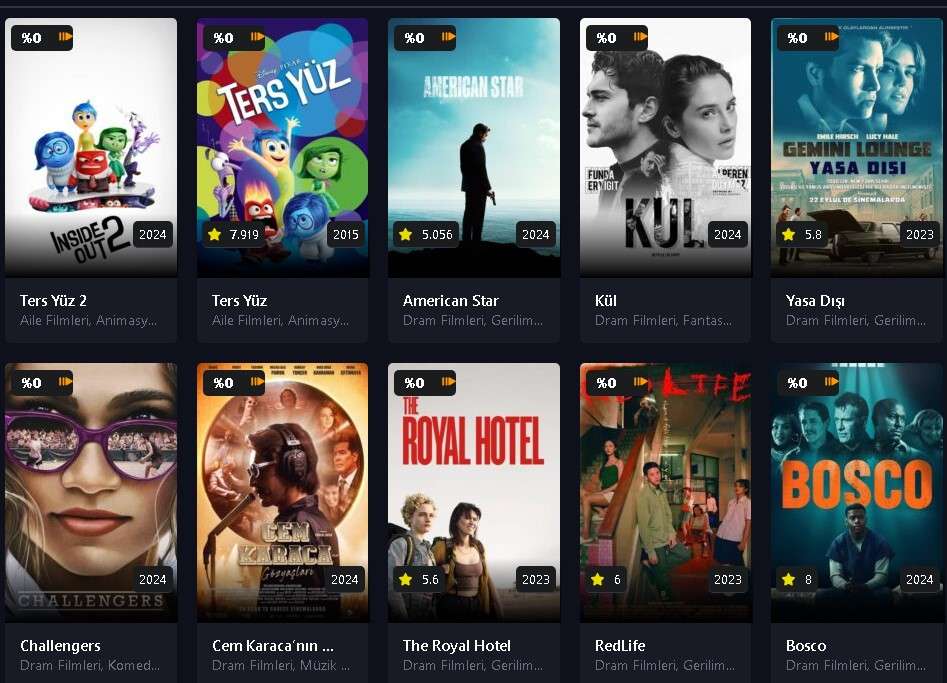Click the 2023 year badge on Yasa Dışı
This screenshot has height=683, width=947.
click(920, 234)
